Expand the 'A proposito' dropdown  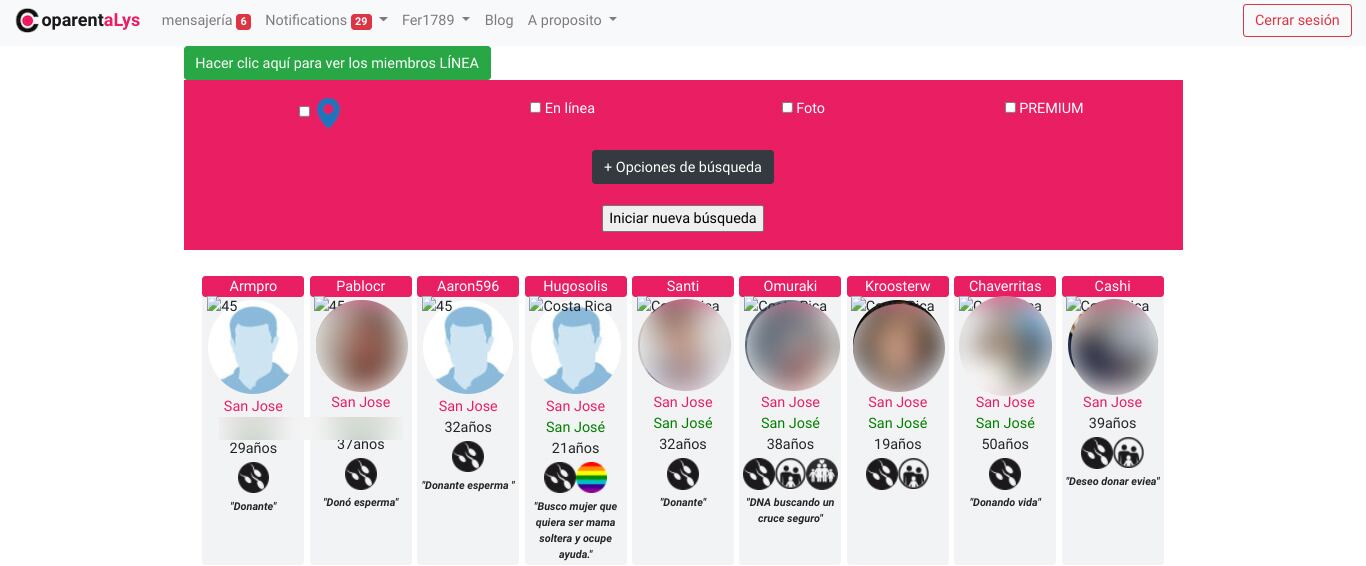(x=571, y=20)
